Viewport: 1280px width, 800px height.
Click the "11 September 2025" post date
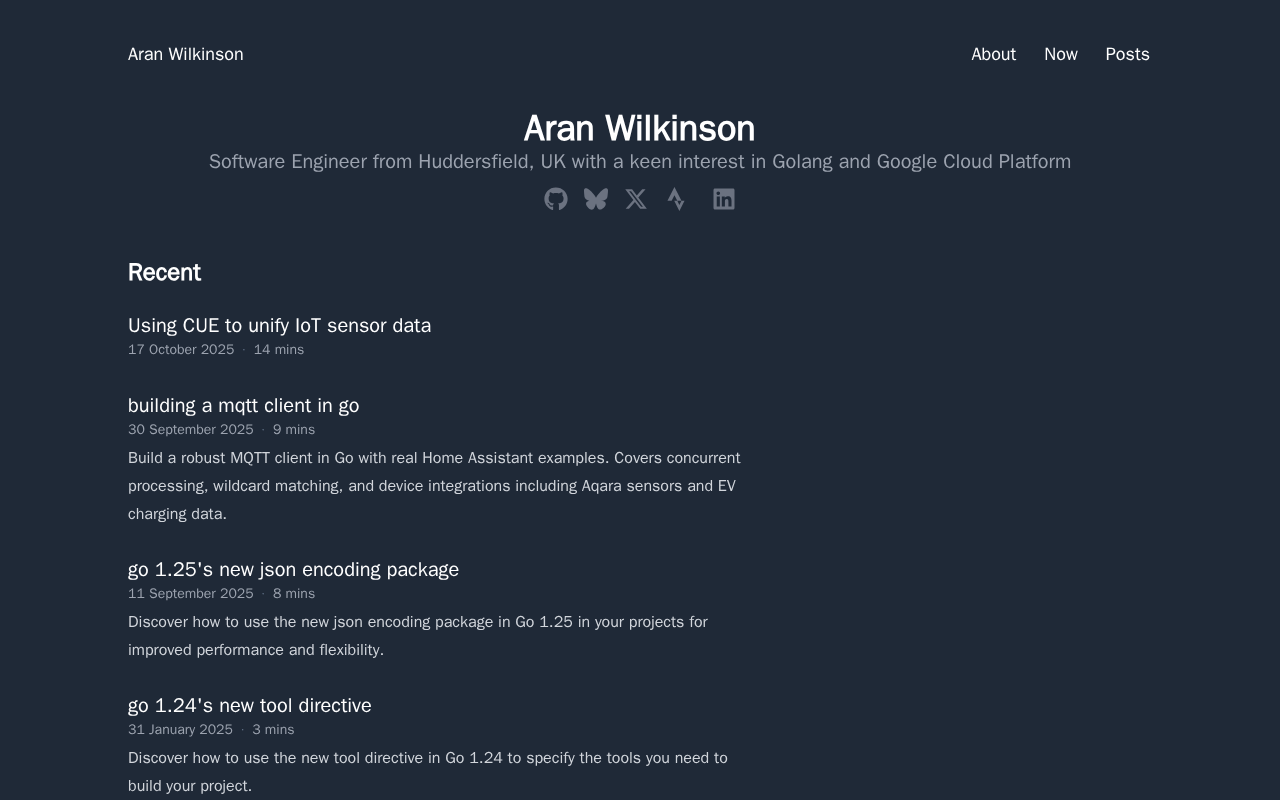[190, 593]
